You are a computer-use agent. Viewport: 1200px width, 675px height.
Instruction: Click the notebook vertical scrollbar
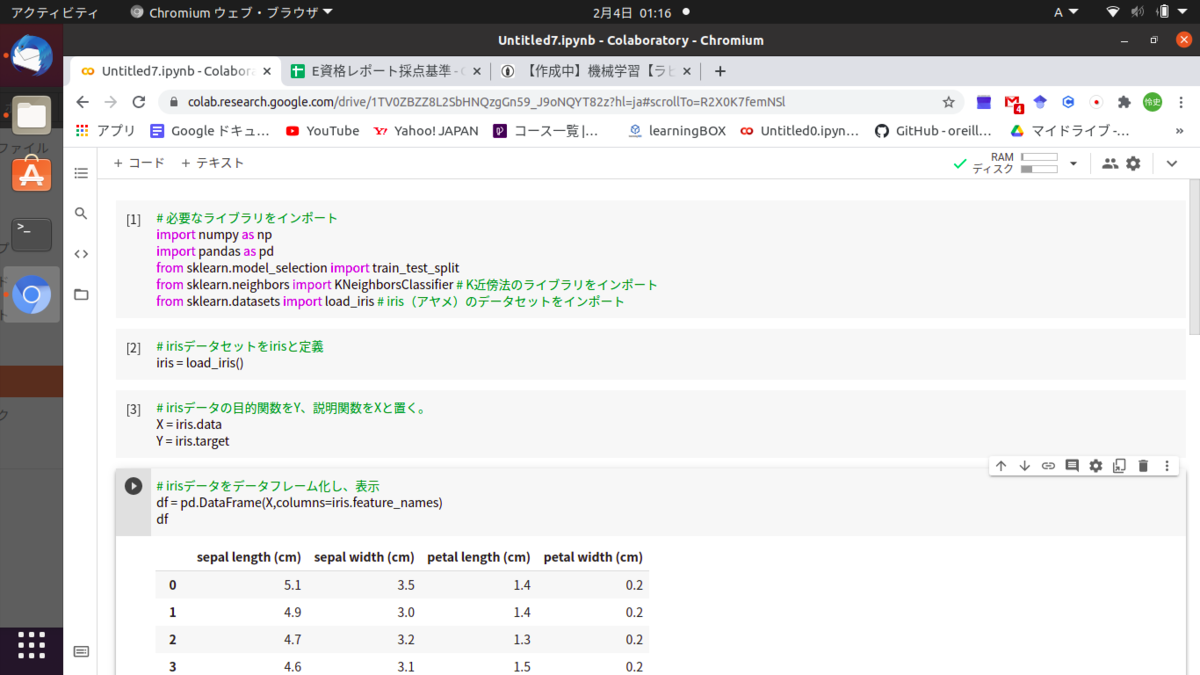1193,258
